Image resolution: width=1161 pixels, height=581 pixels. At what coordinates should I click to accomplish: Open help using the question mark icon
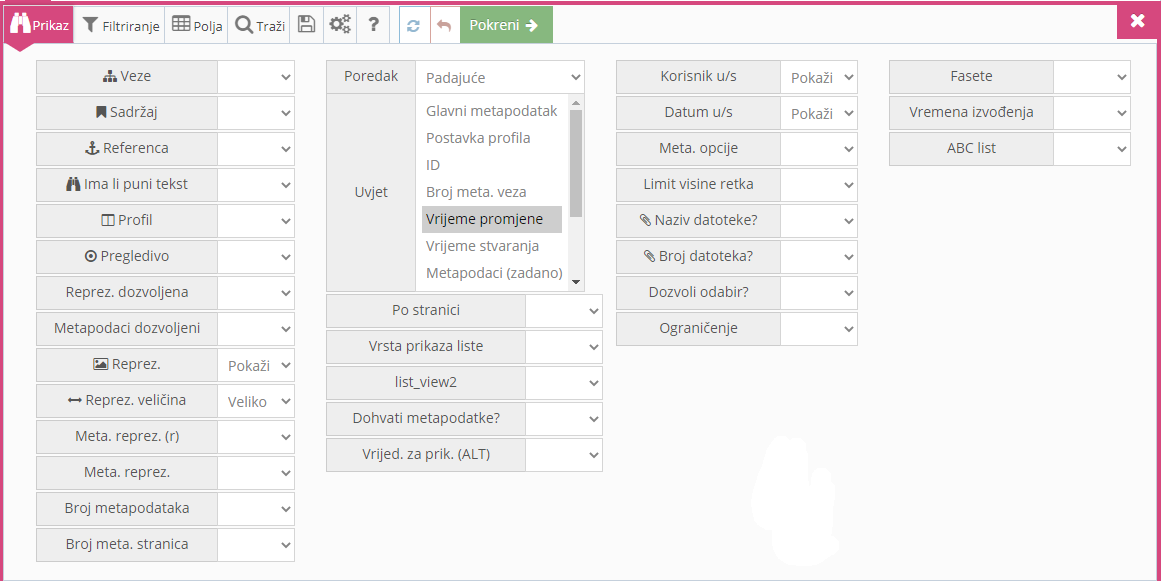pos(373,25)
